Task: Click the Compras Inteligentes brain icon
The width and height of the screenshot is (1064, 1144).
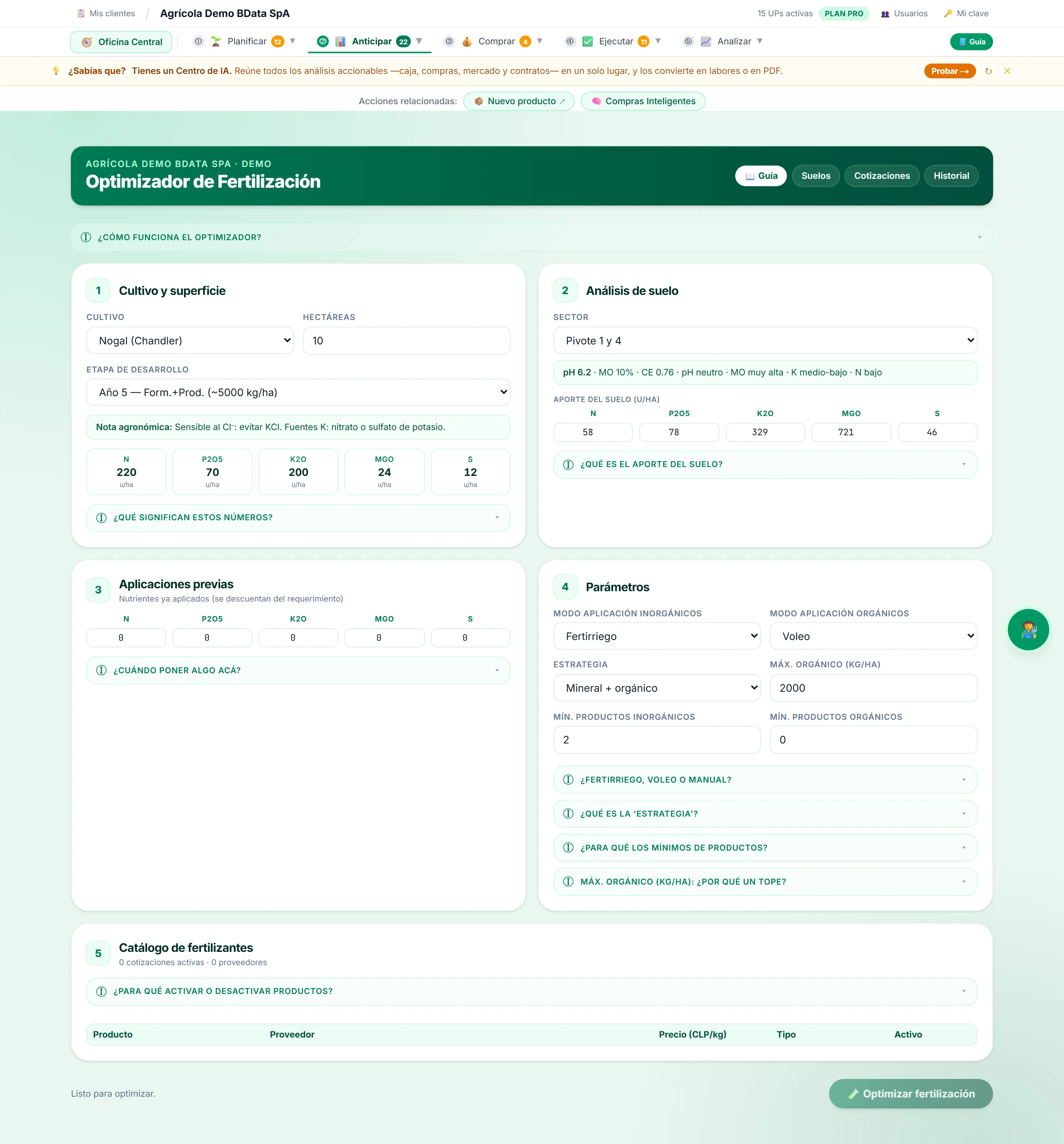Action: click(x=596, y=101)
